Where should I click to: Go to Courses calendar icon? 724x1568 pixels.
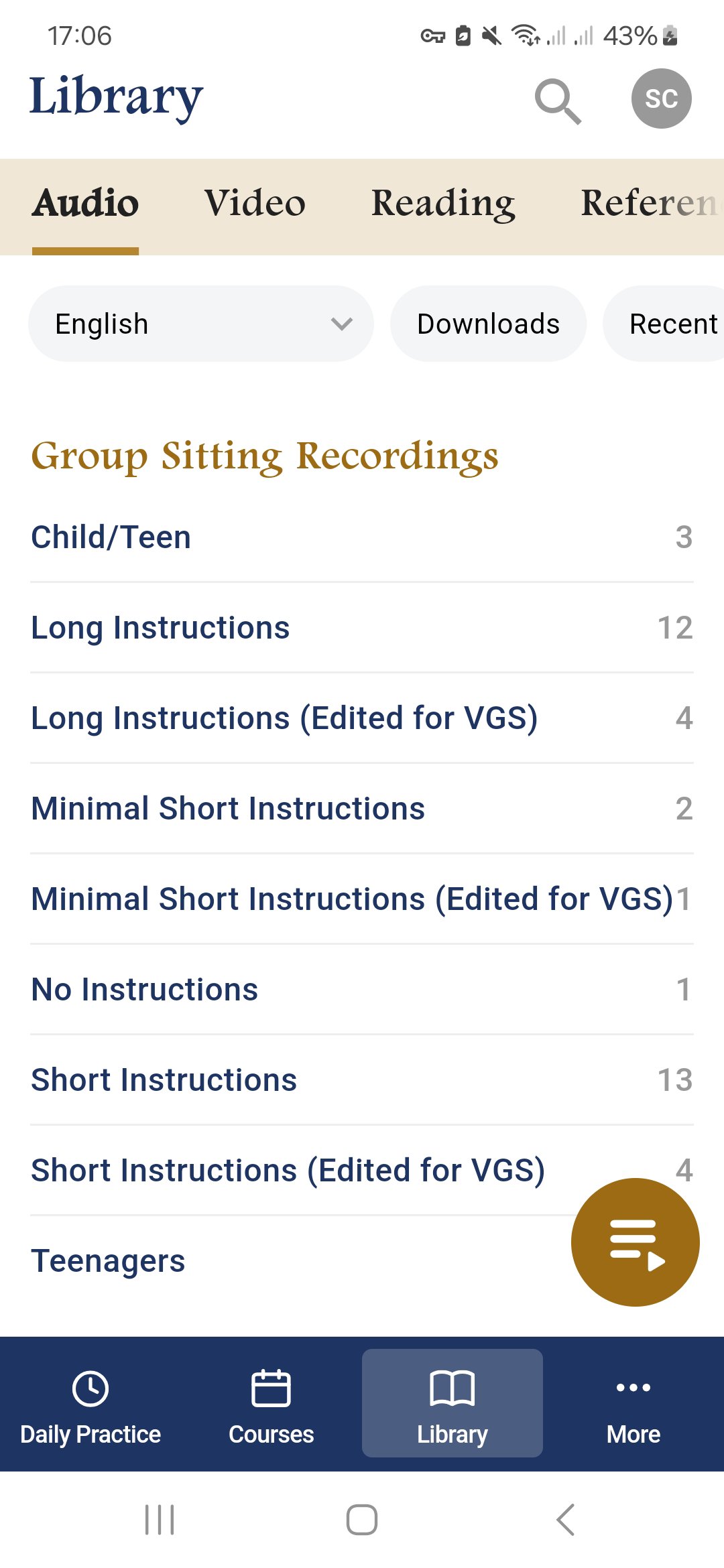point(271,1388)
